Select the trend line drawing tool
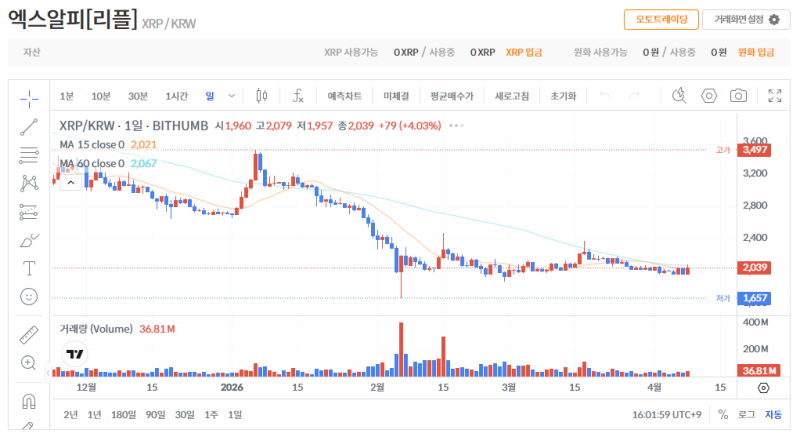The image size is (800, 437). point(29,127)
